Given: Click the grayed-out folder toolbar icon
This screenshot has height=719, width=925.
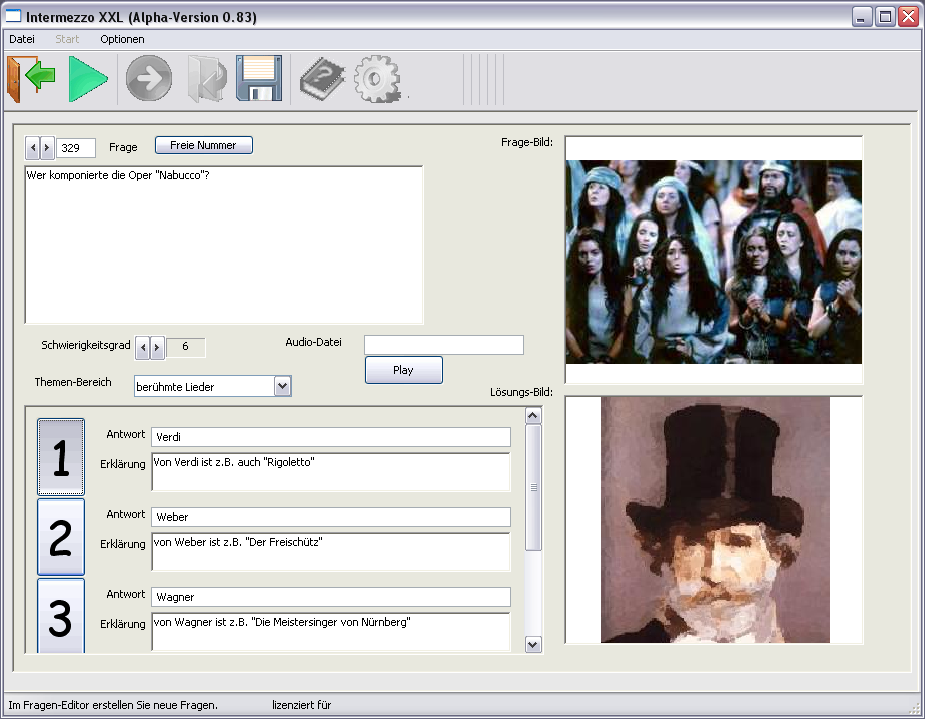Looking at the screenshot, I should pyautogui.click(x=206, y=79).
